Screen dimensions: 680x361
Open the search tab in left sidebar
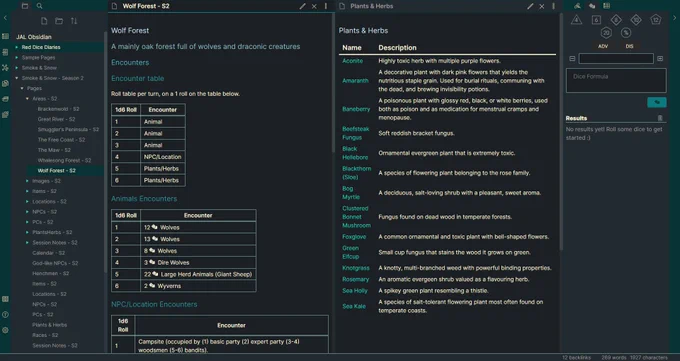click(39, 6)
